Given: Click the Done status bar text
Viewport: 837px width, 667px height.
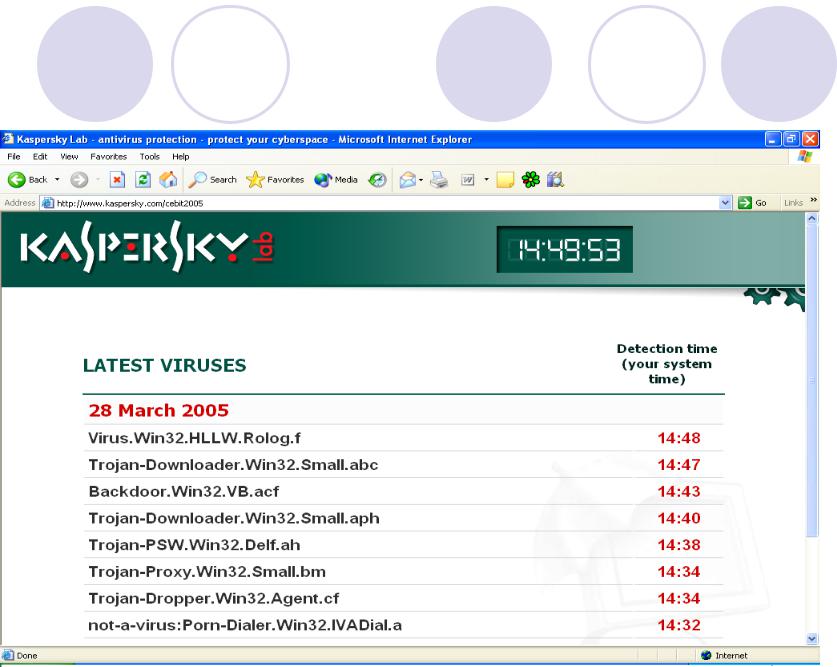Looking at the screenshot, I should (x=27, y=655).
